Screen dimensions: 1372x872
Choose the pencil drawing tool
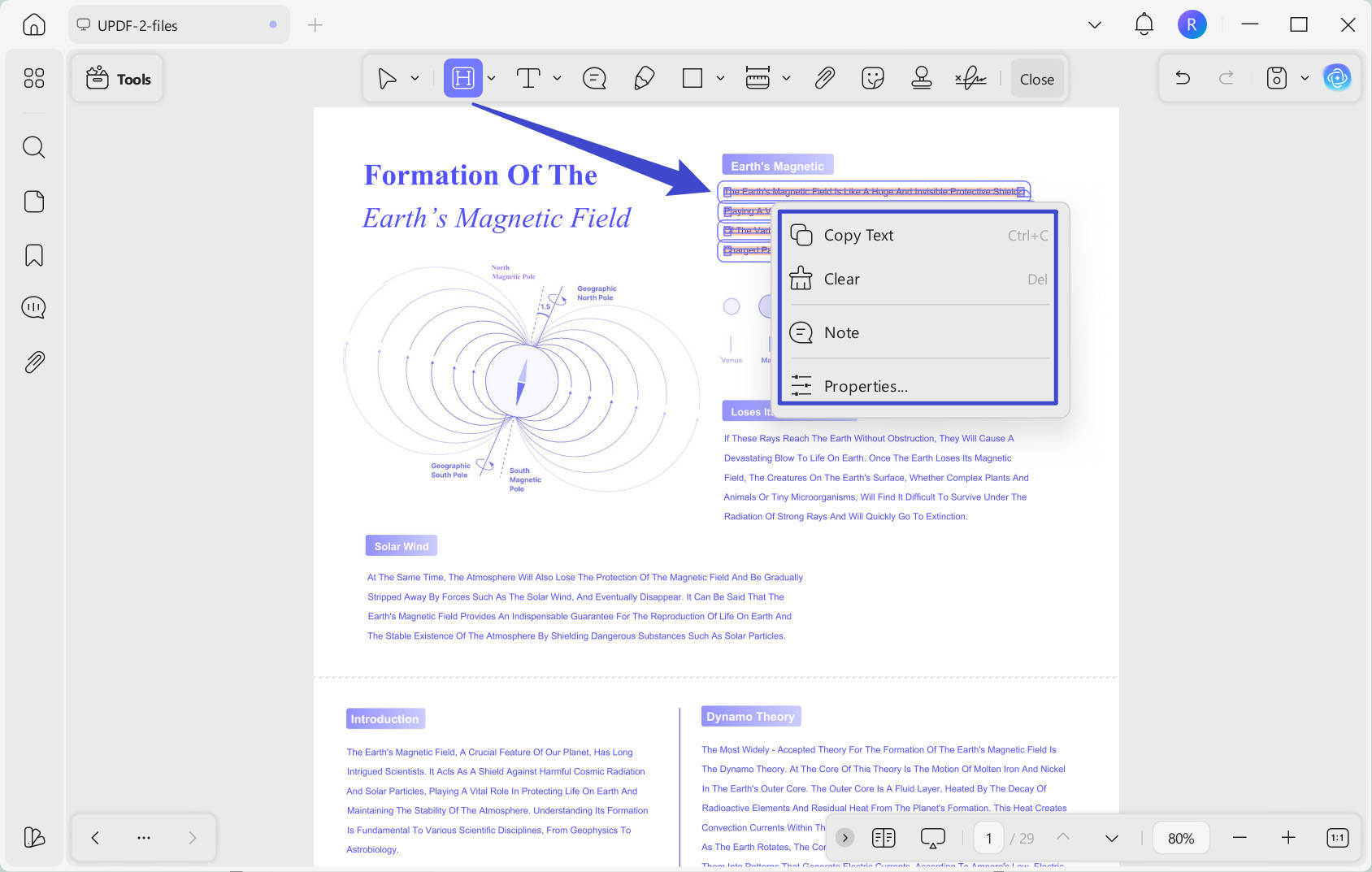[644, 78]
